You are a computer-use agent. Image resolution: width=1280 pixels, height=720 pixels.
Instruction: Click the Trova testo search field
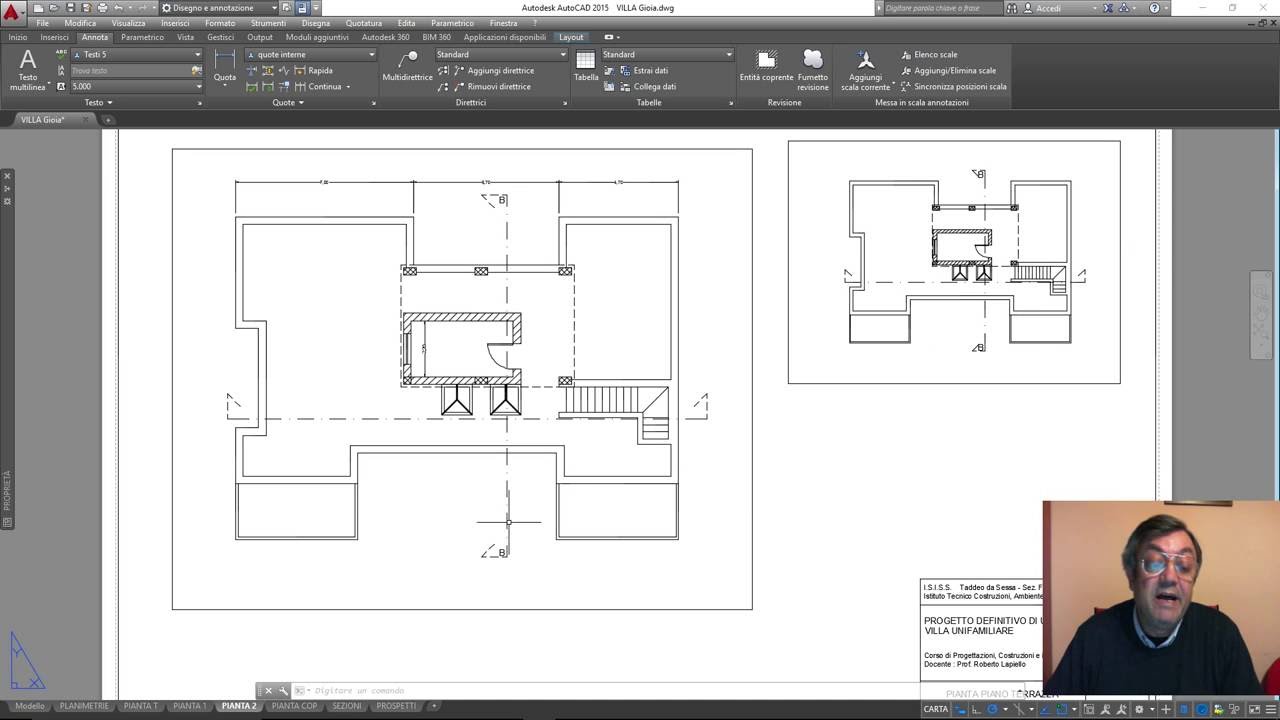coord(130,70)
